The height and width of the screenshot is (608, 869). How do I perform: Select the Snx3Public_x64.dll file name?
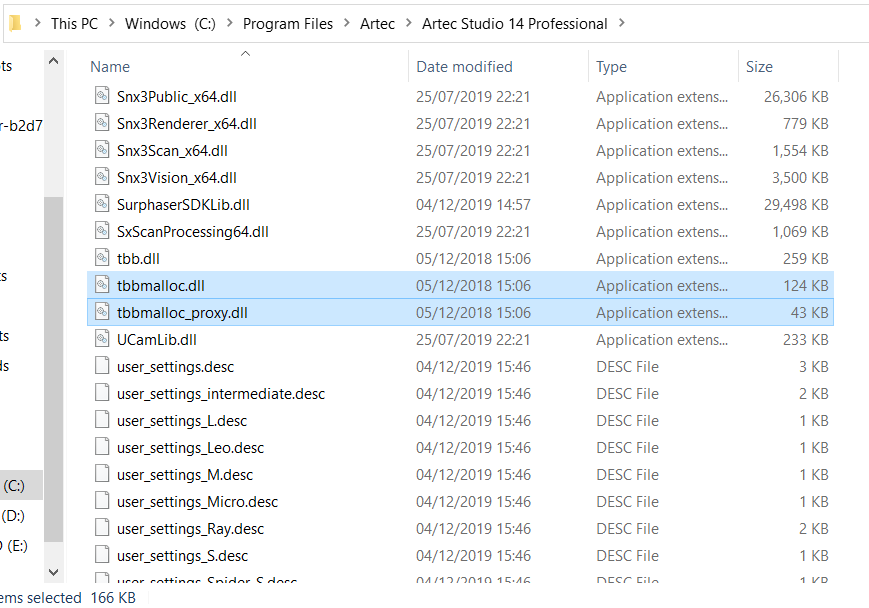click(x=177, y=96)
